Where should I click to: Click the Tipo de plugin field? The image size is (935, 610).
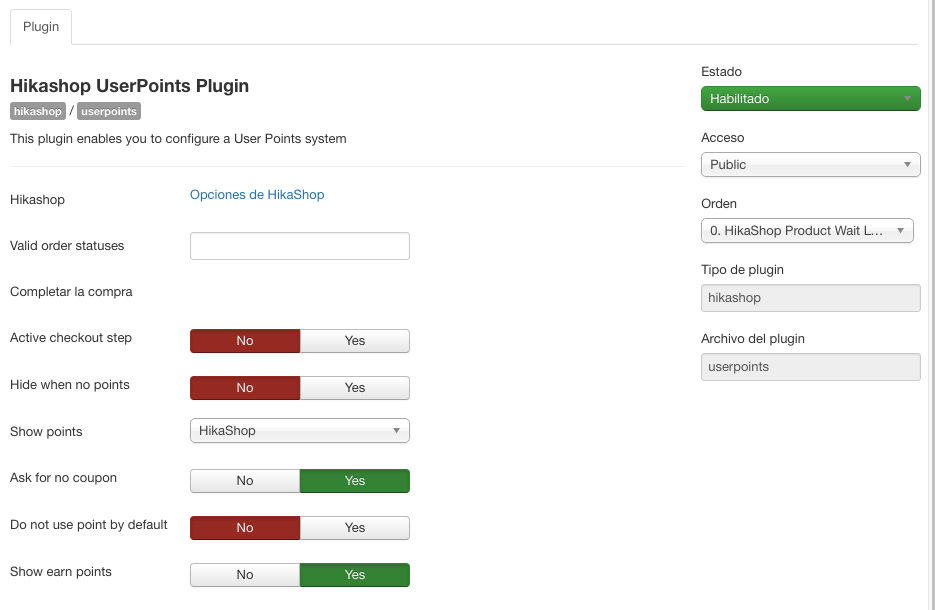coord(810,298)
